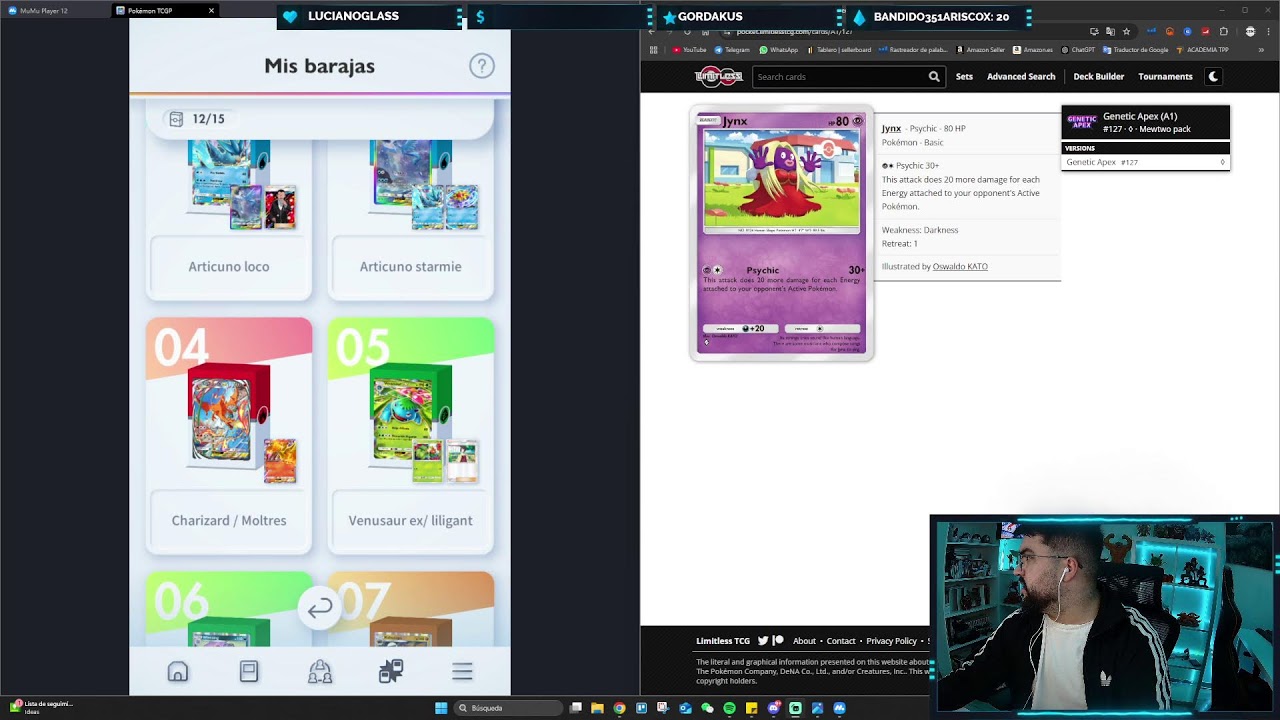This screenshot has height=720, width=1280.
Task: Open Sticky Notes from the taskbar
Action: (751, 708)
